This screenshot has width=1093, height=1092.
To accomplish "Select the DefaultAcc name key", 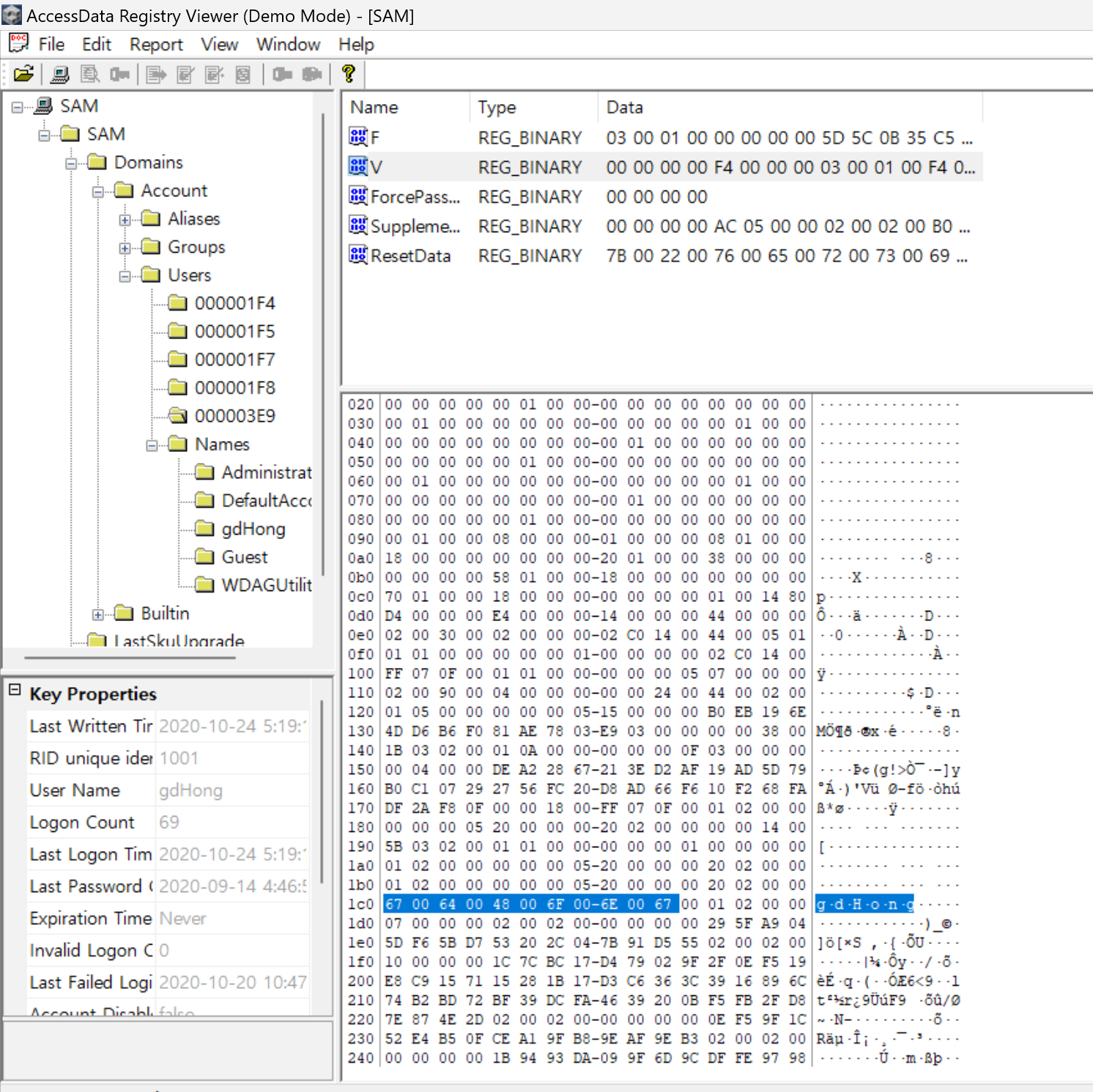I will pyautogui.click(x=267, y=500).
